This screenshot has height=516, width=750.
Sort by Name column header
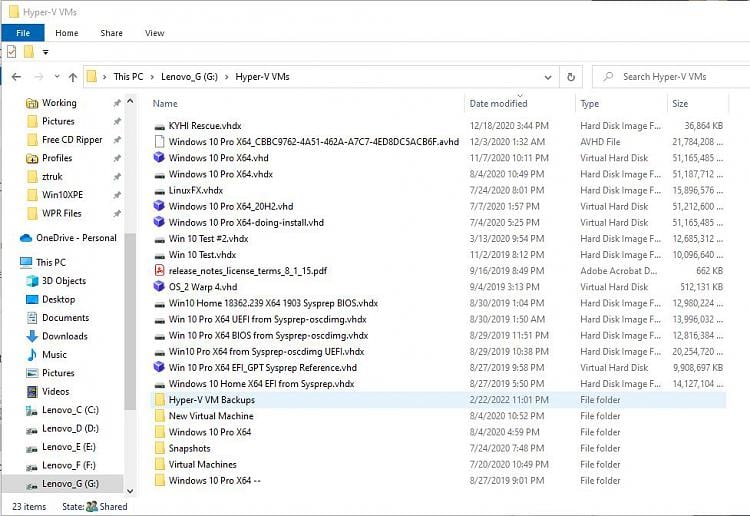tap(165, 103)
